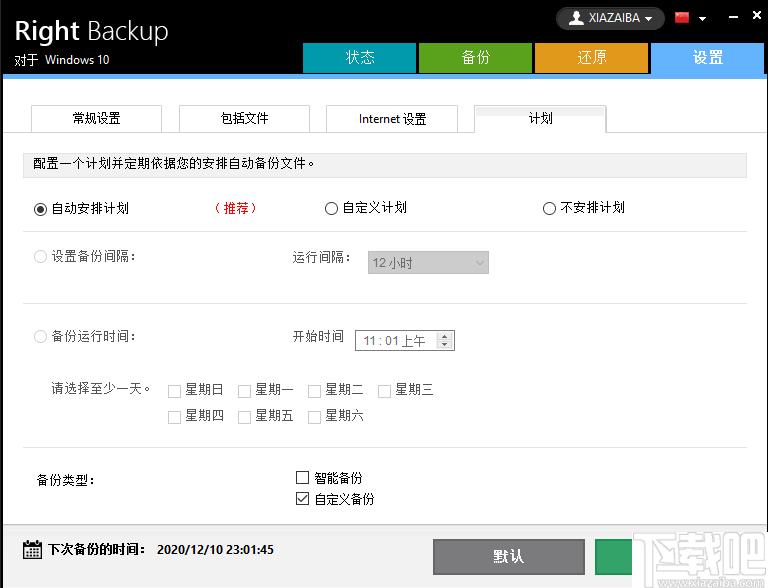Check the 星期二 checkbox
Screen dimensions: 768x588
tap(314, 391)
